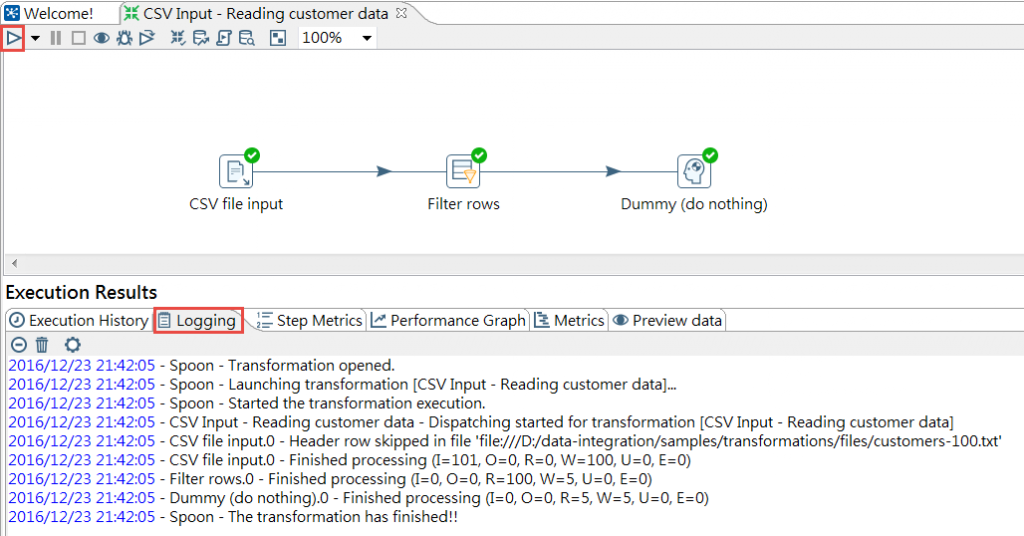This screenshot has height=536, width=1024.
Task: Open the Performance Graph tab
Action: 448,321
